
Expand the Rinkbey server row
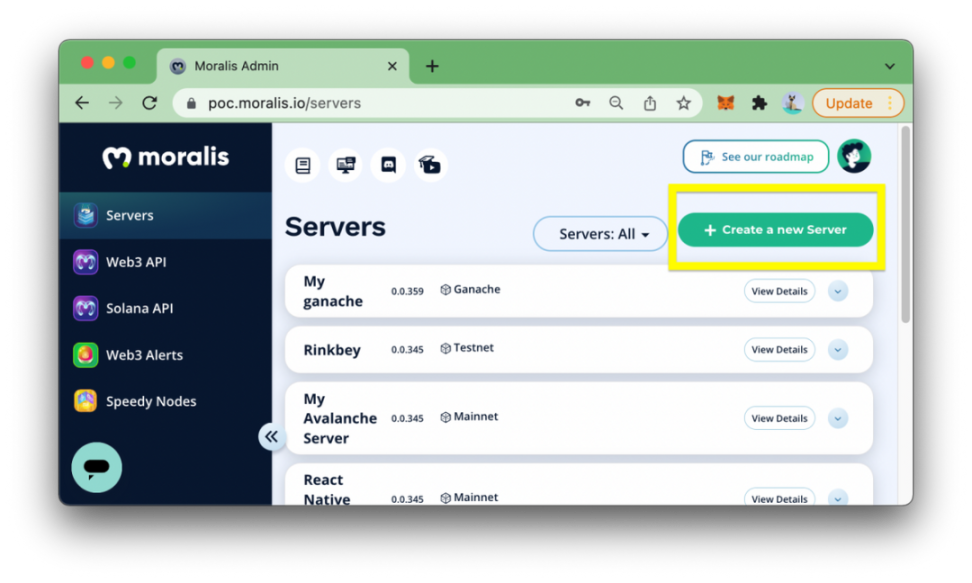pyautogui.click(x=838, y=350)
